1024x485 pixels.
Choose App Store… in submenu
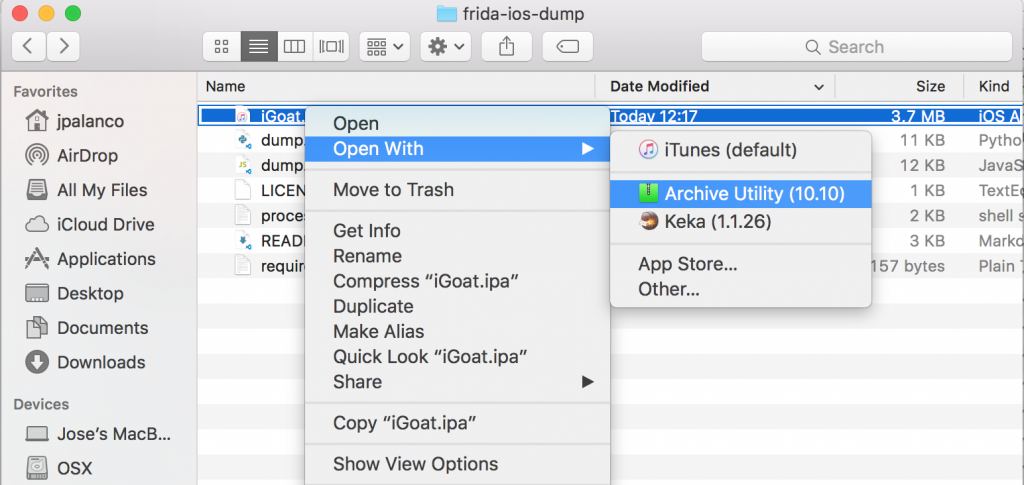(x=741, y=264)
